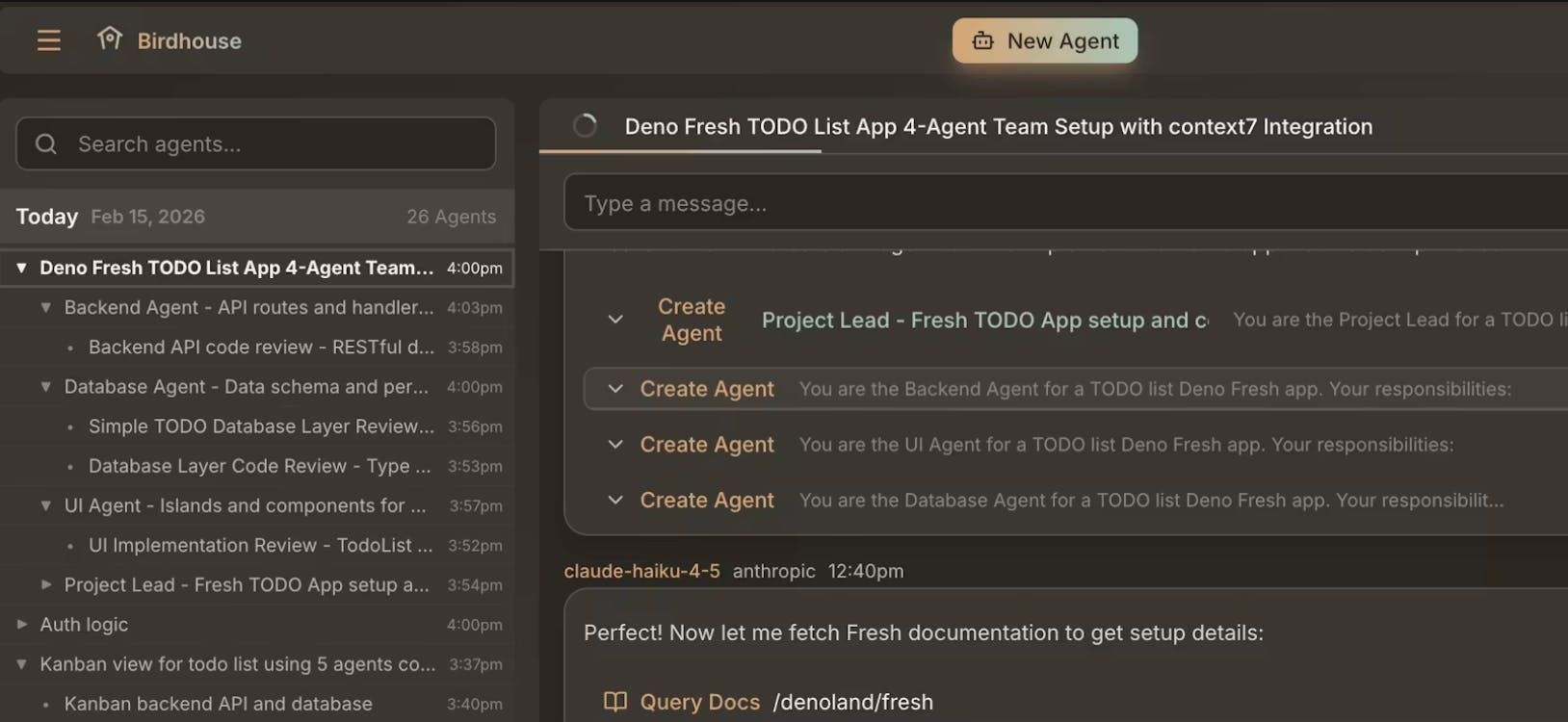
Task: Click the Birdhouse logo icon
Action: coord(110,39)
